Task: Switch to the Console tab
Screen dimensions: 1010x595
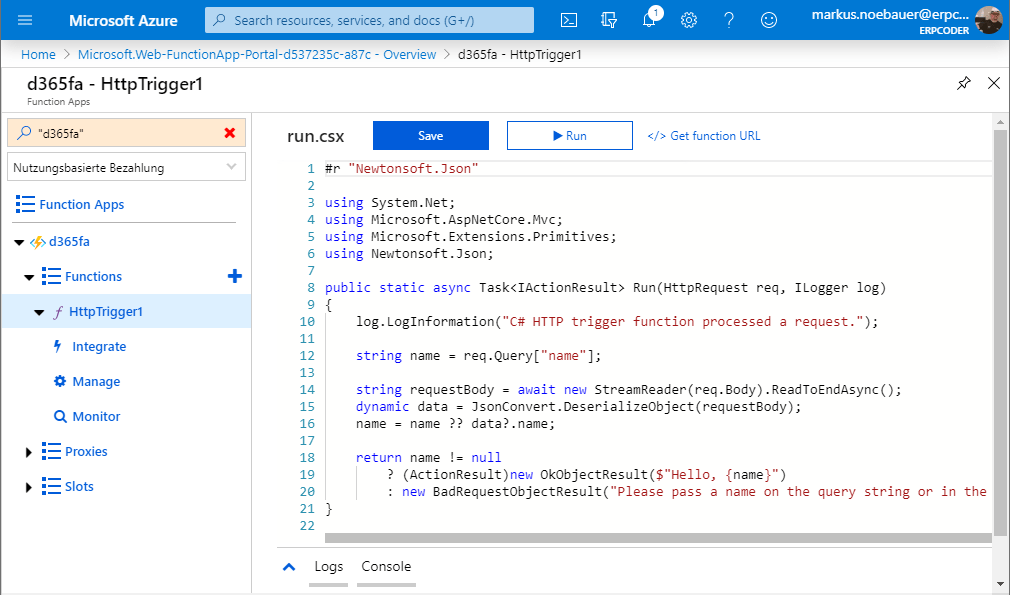Action: 386,566
